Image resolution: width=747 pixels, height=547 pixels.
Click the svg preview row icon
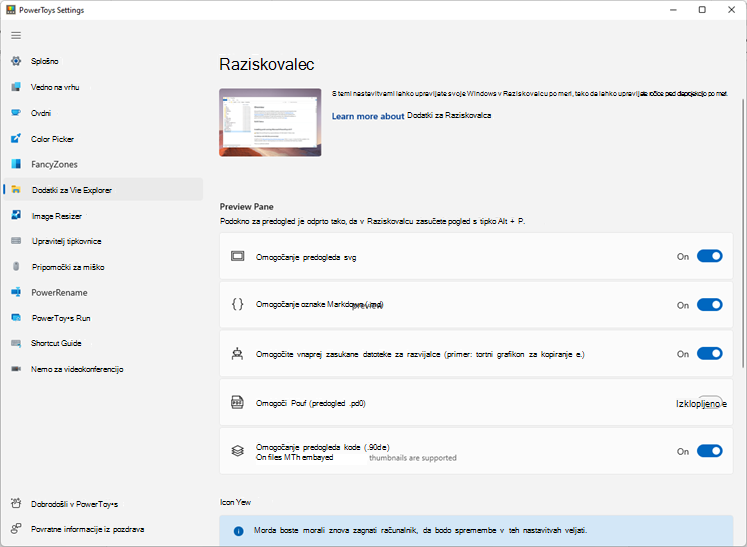coord(237,256)
